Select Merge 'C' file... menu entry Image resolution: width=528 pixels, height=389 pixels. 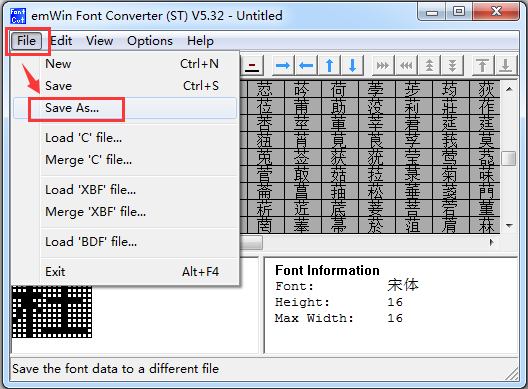tap(125, 160)
